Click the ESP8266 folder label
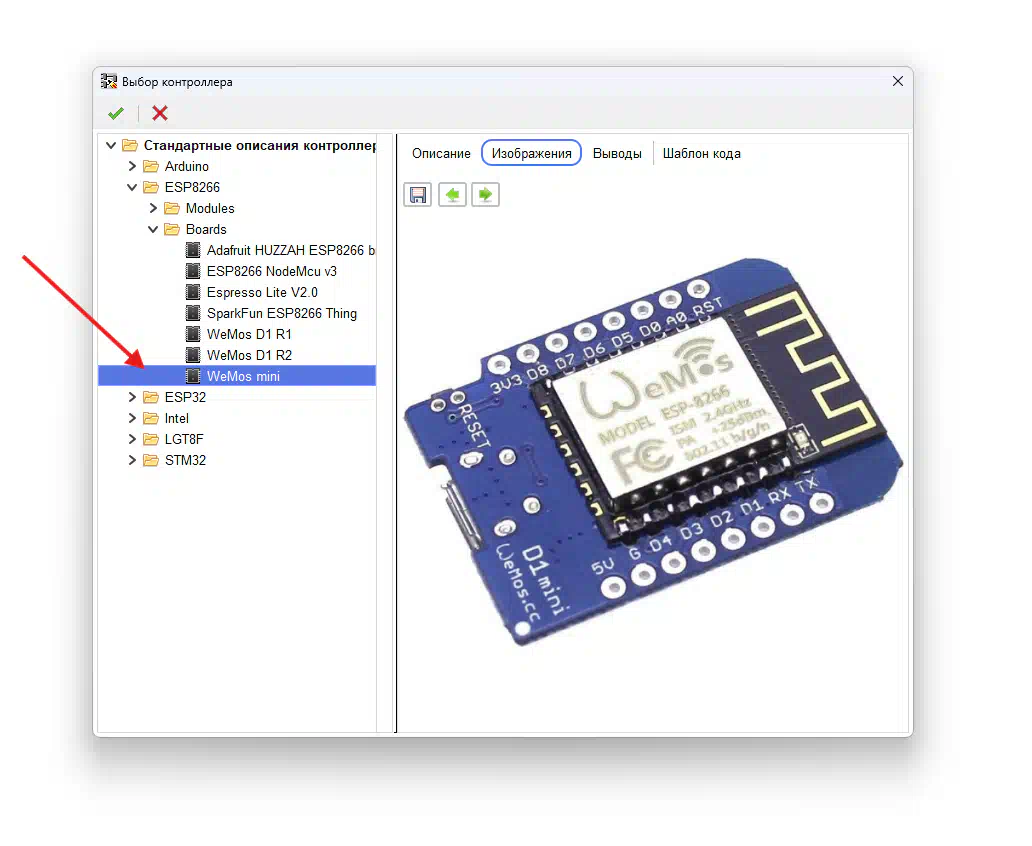The width and height of the screenshot is (1032, 846). click(x=192, y=187)
